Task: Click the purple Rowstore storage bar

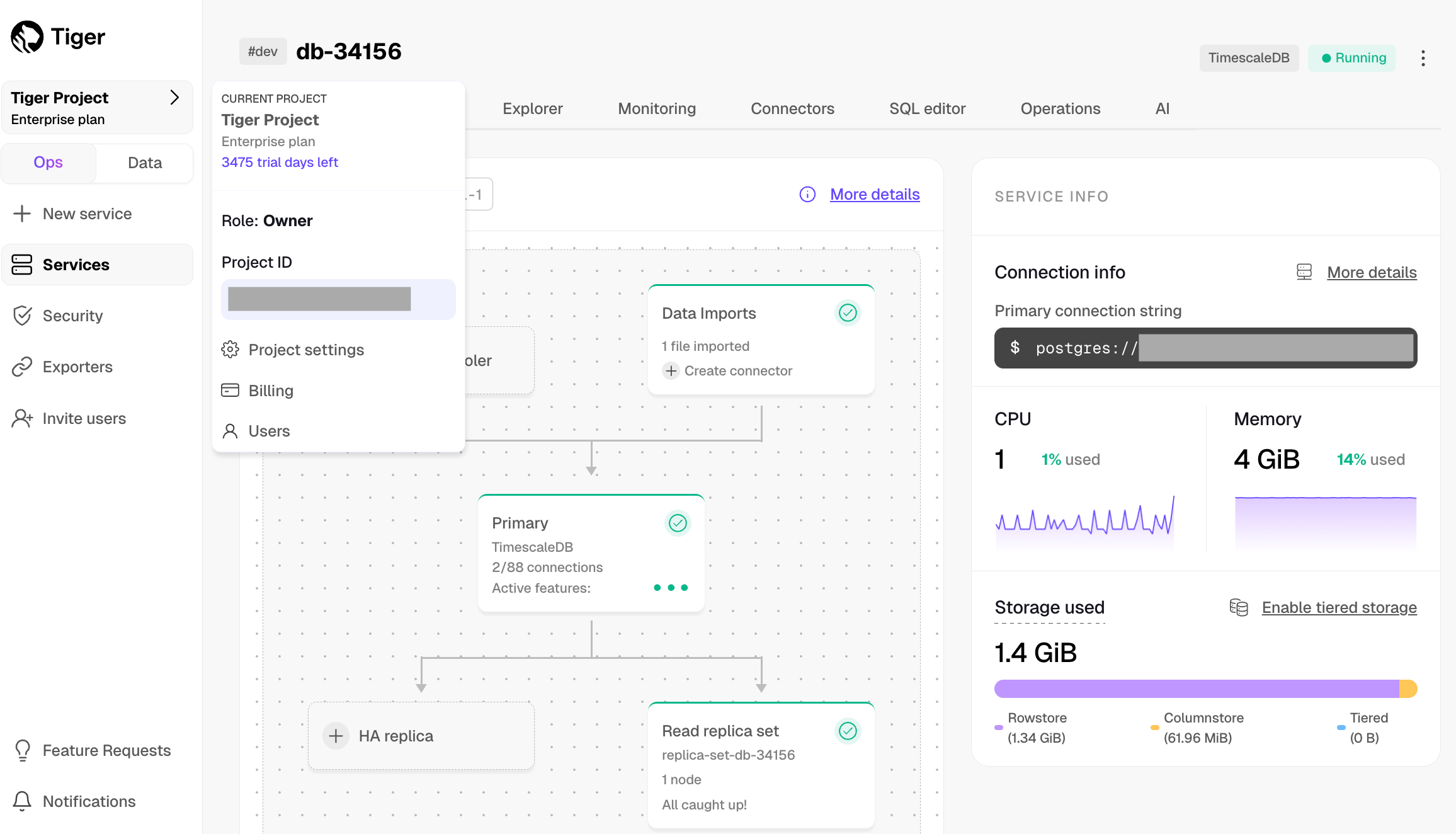Action: coord(1196,688)
